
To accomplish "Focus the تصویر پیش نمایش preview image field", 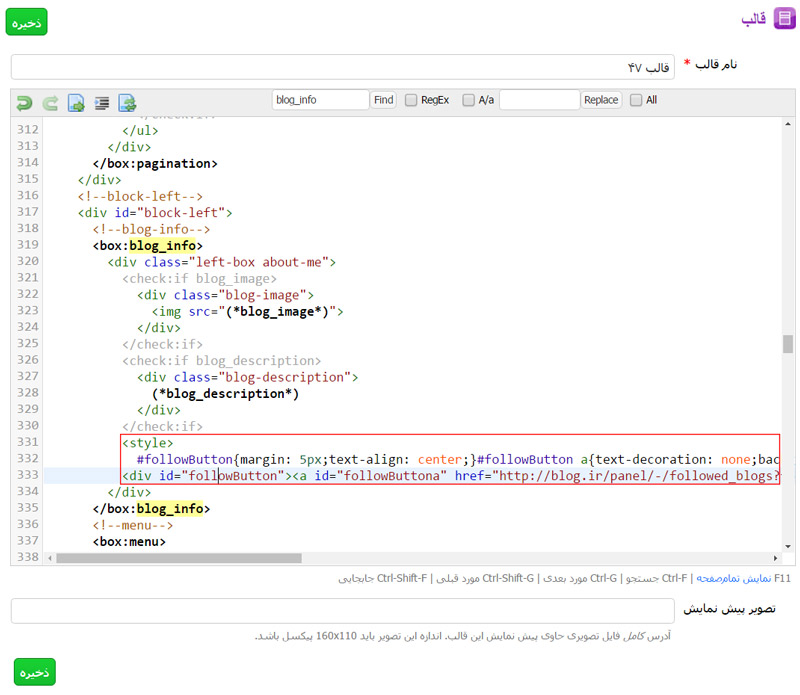I will [343, 611].
